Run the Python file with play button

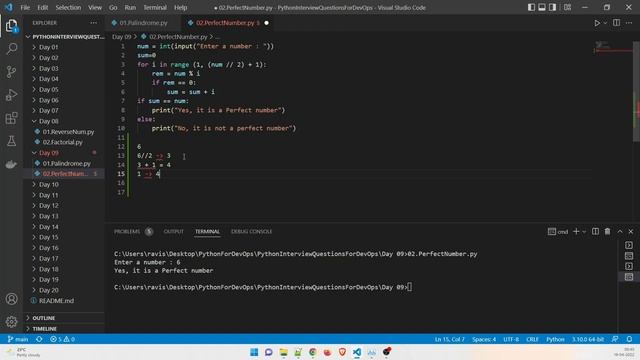[x=597, y=23]
